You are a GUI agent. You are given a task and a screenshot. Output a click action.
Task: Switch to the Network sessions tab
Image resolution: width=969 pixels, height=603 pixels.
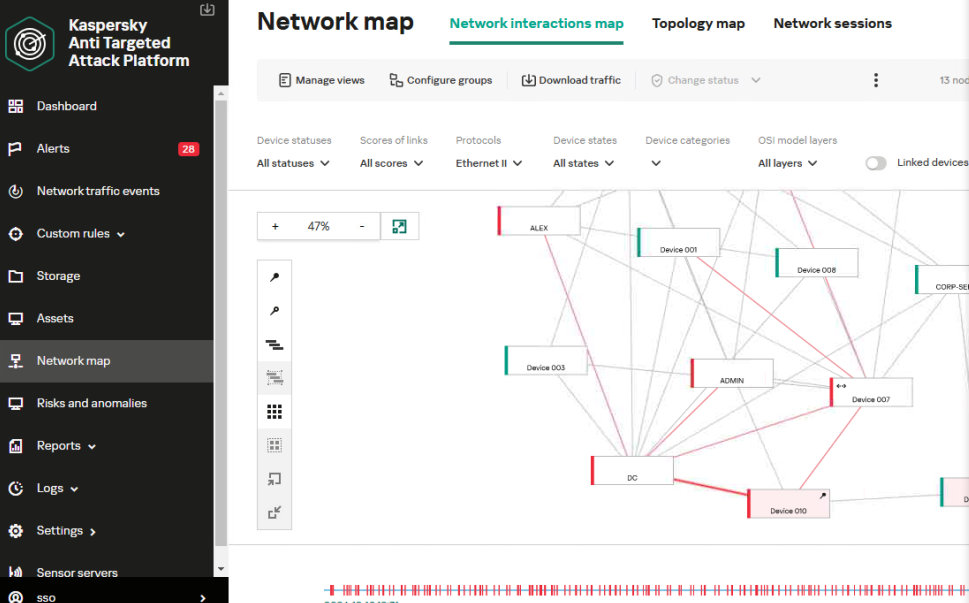coord(832,23)
